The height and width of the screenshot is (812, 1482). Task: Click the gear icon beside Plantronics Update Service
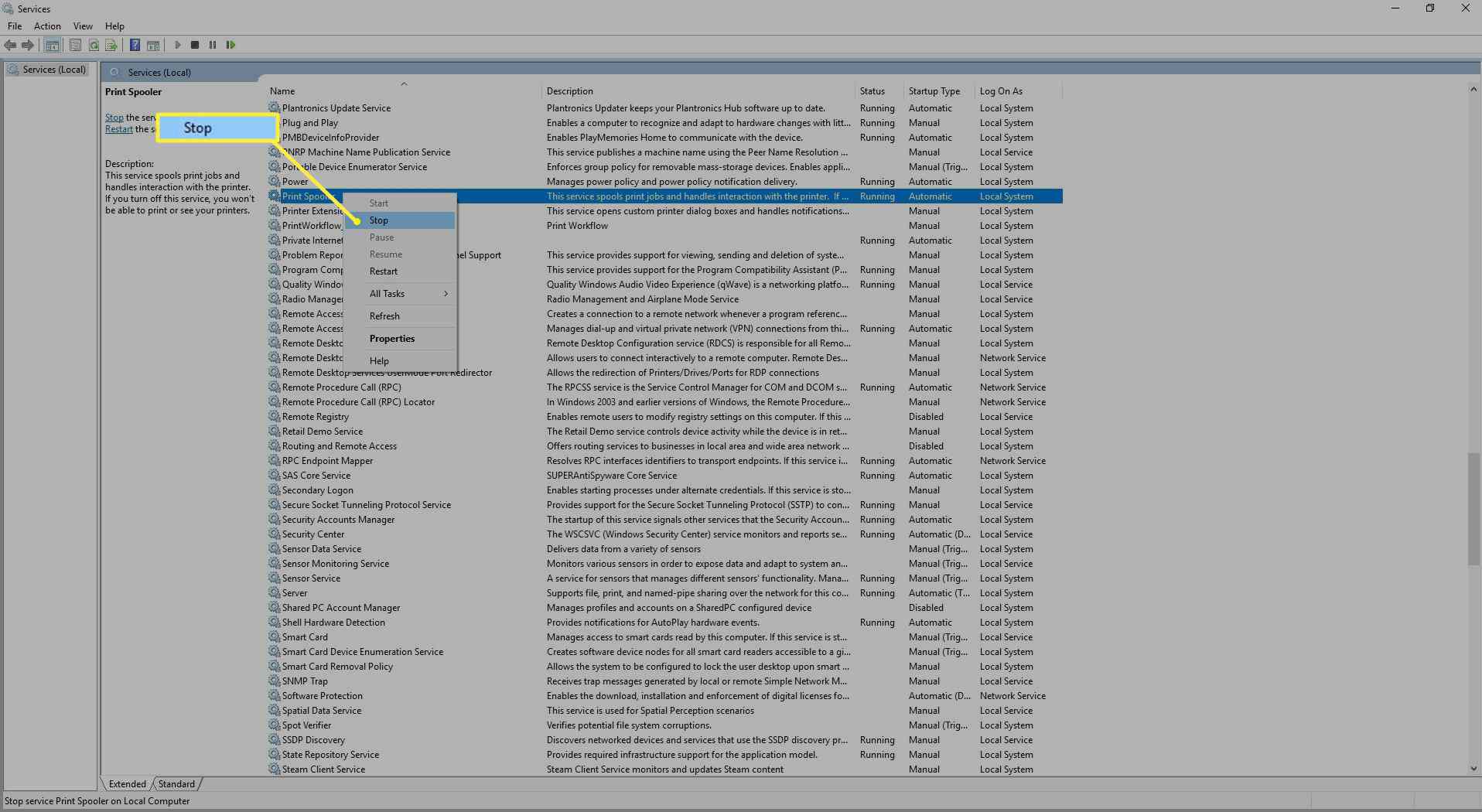pyautogui.click(x=274, y=107)
